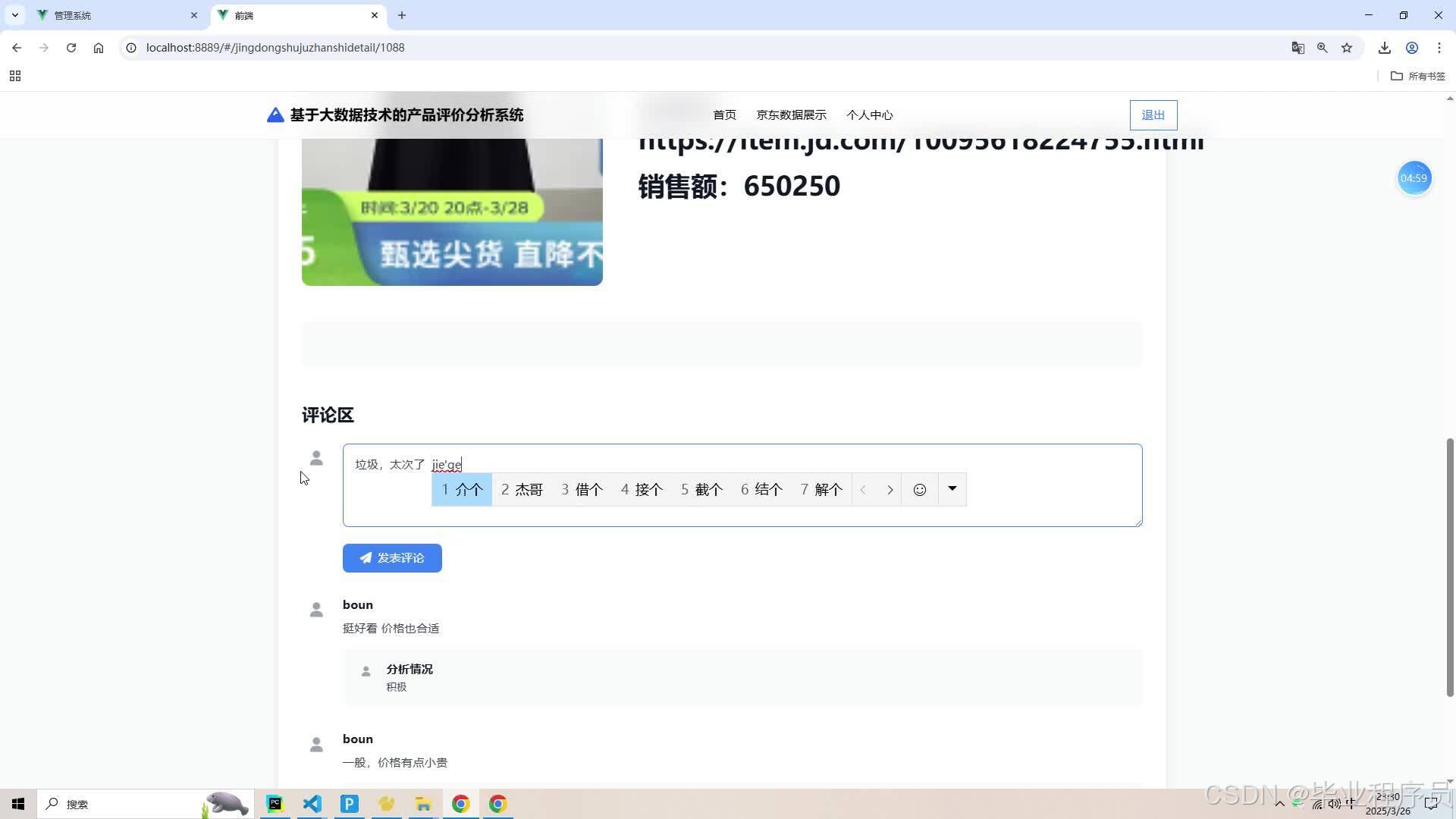Click the 销售额：650250 text
This screenshot has height=819, width=1456.
(739, 186)
